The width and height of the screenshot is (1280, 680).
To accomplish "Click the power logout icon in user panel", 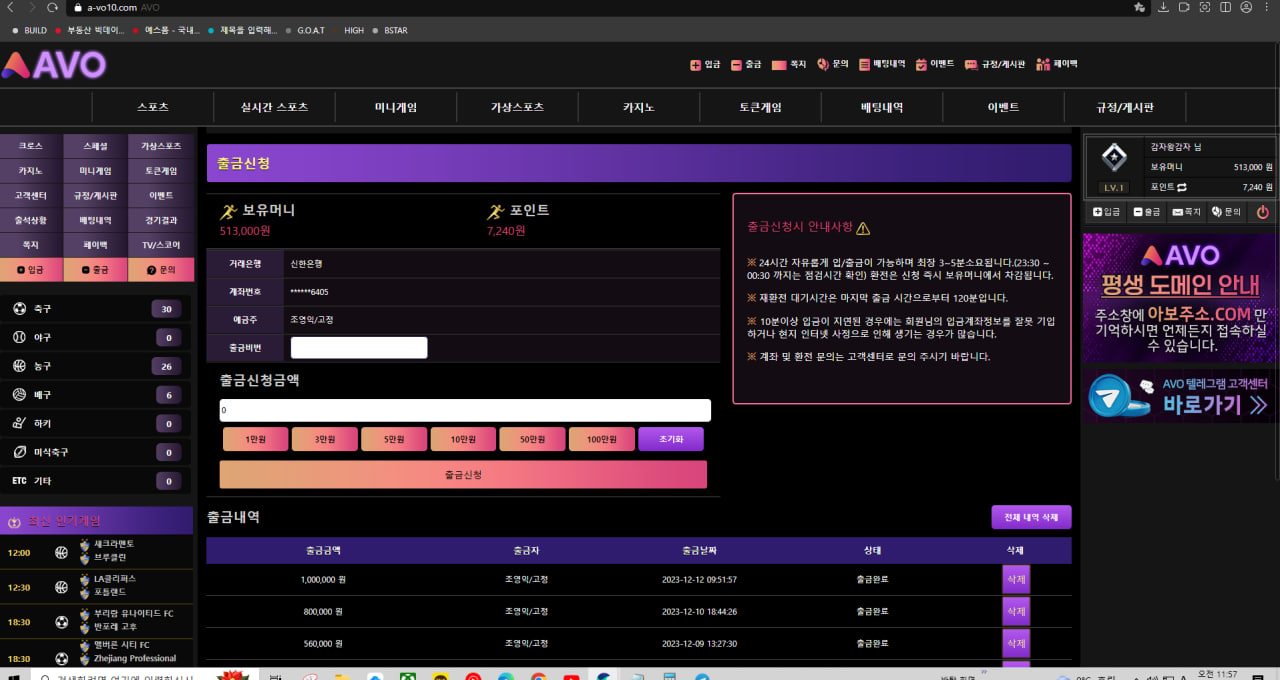I will 1262,212.
